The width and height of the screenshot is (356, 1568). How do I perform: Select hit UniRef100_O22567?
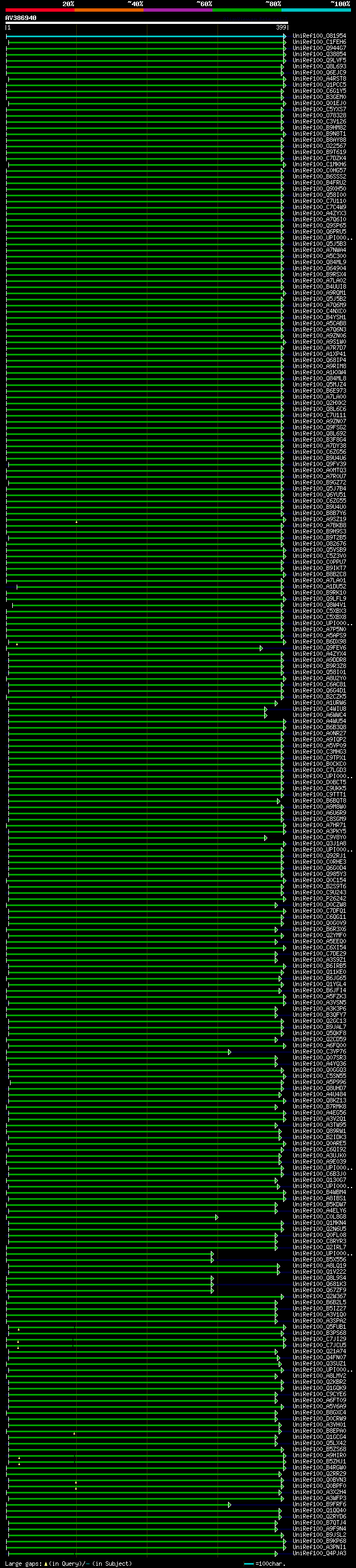[319, 146]
